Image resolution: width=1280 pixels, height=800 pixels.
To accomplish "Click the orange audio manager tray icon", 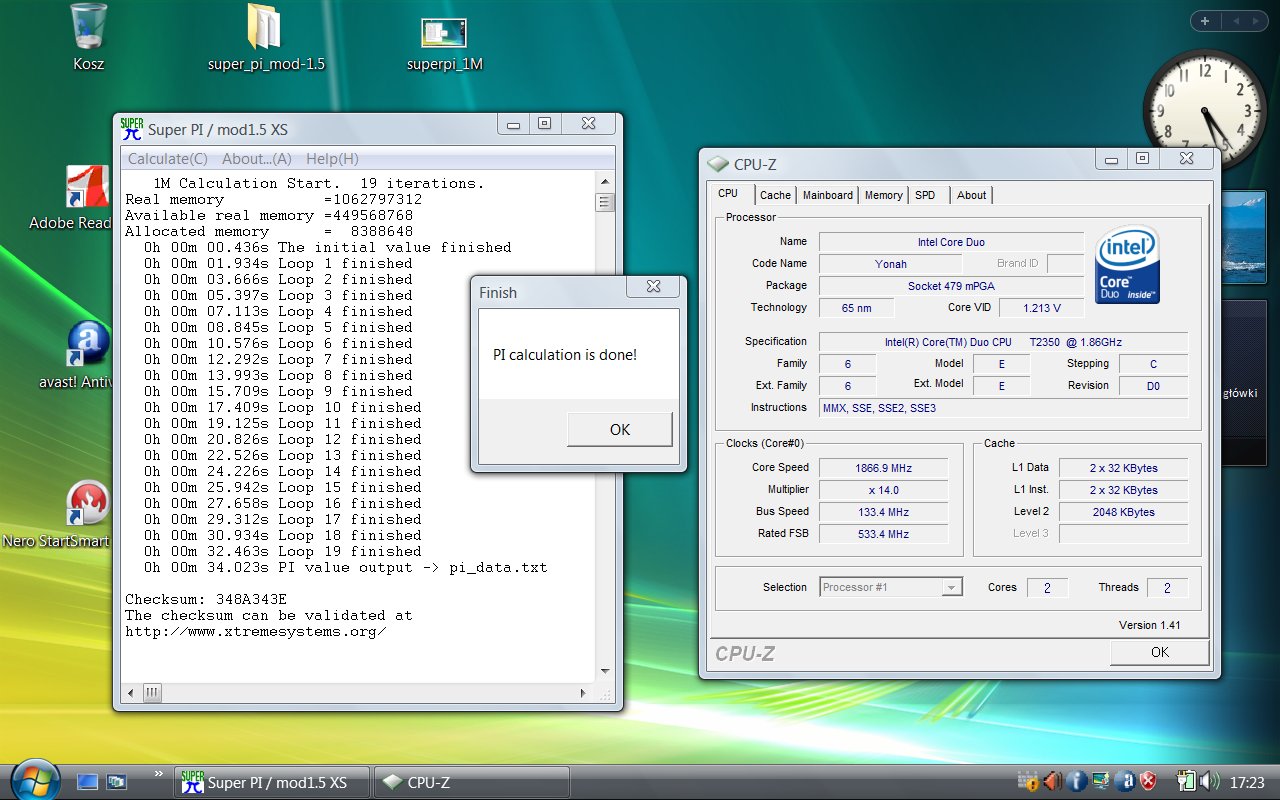I will click(1052, 781).
